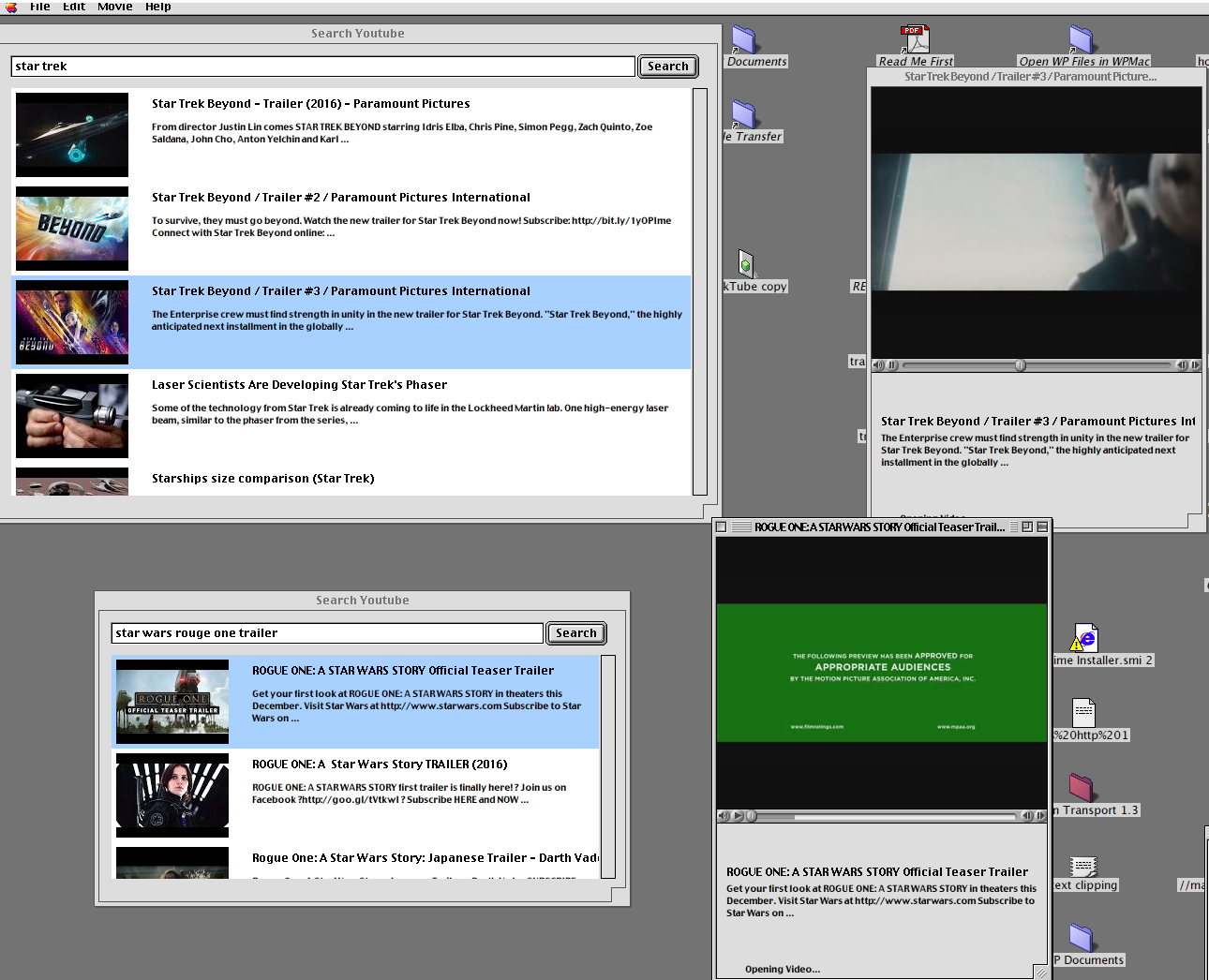Pause the Star Trek Beyond Trailer #3 video
The width and height of the screenshot is (1209, 980).
tap(892, 365)
